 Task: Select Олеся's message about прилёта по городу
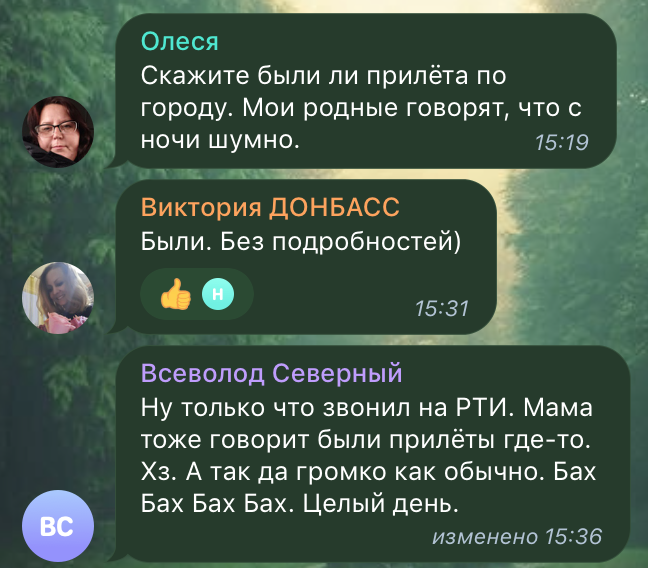[x=366, y=91]
